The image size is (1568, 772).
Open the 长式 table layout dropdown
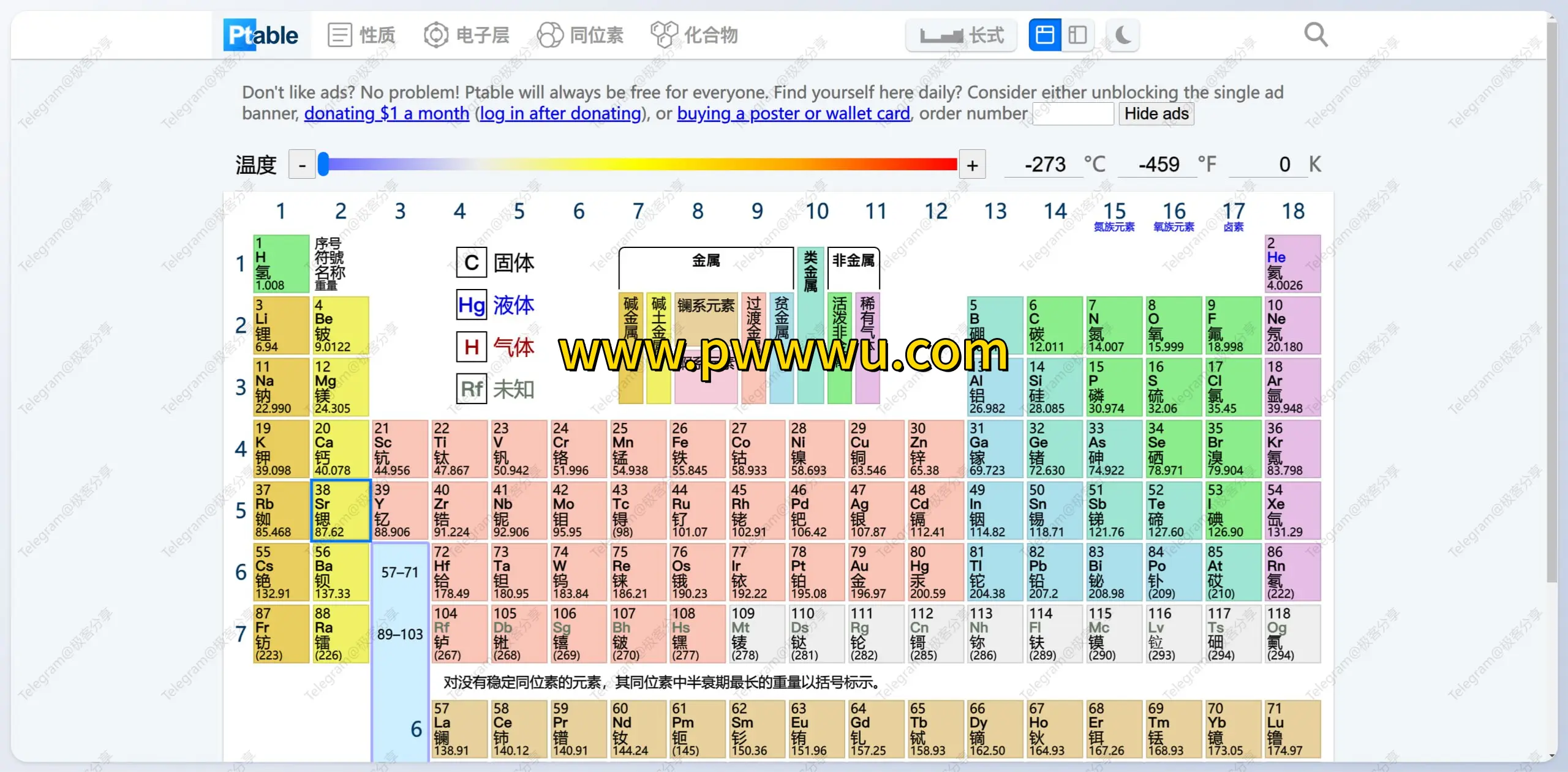pyautogui.click(x=962, y=36)
